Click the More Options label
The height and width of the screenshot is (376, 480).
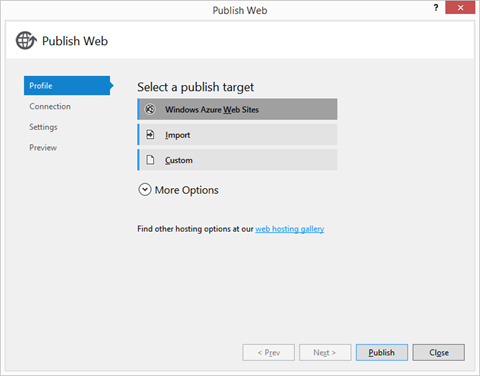187,190
